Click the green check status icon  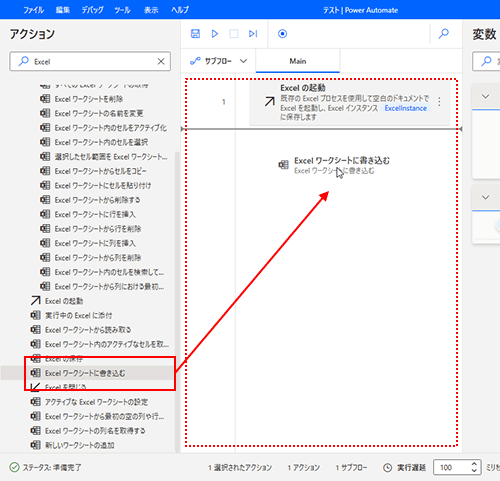[14, 467]
